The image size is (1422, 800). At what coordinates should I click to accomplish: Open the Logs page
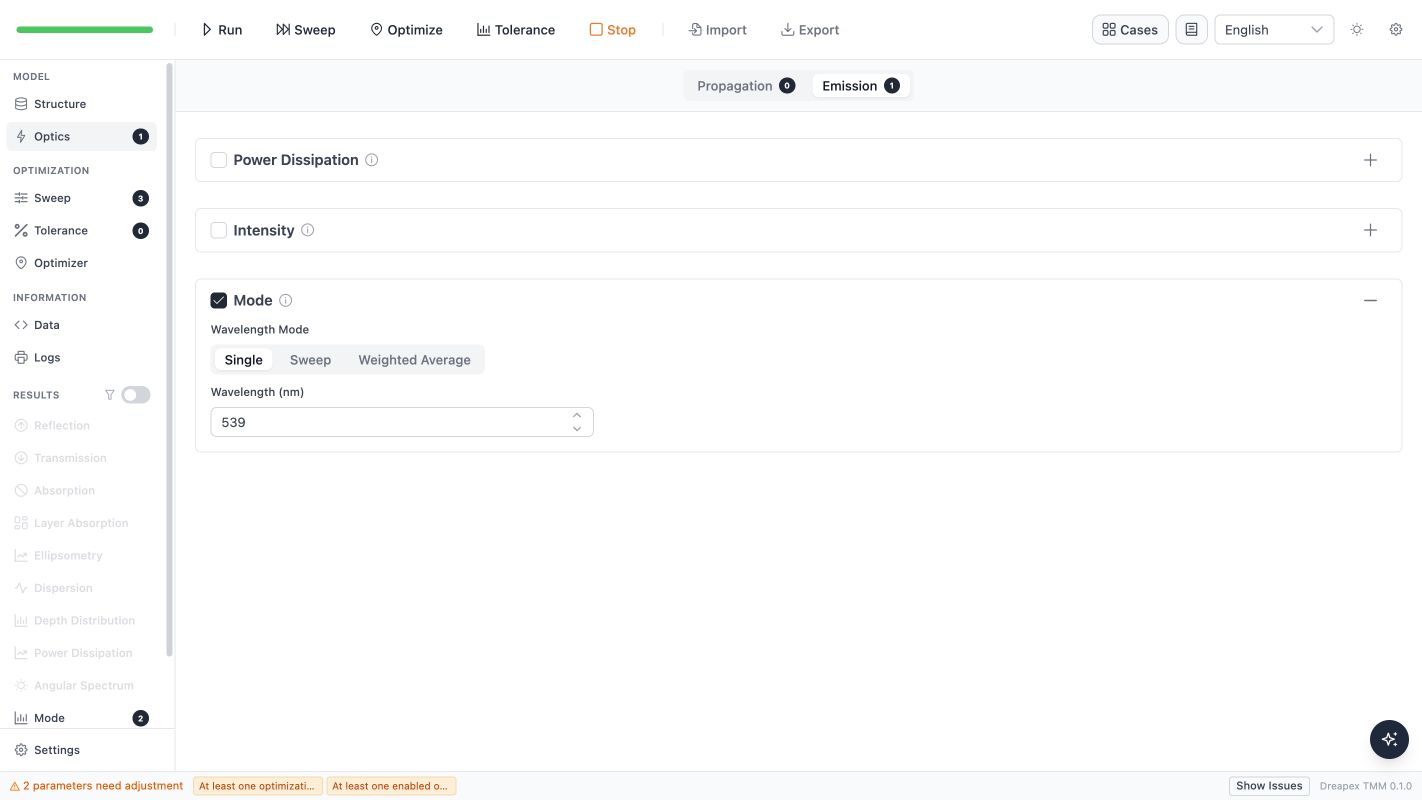point(82,357)
